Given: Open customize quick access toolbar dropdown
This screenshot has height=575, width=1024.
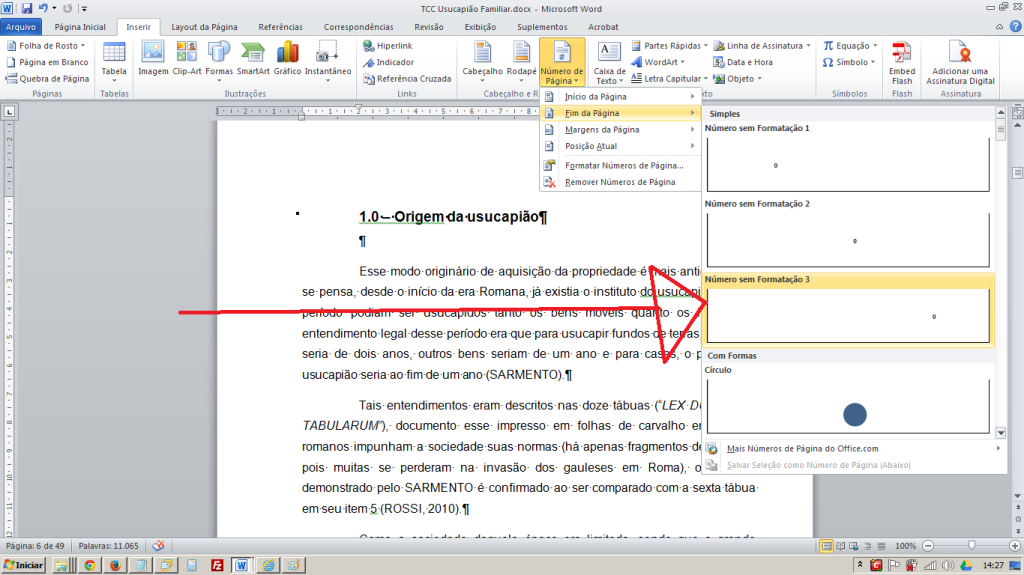Looking at the screenshot, I should tap(84, 8).
